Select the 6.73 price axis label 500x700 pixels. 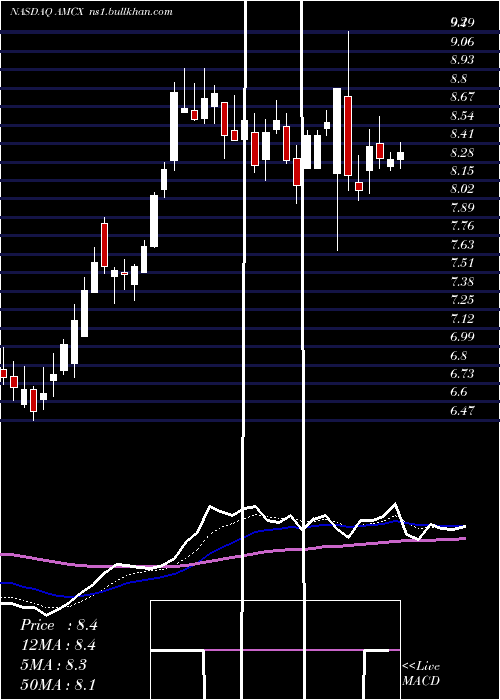(x=462, y=375)
